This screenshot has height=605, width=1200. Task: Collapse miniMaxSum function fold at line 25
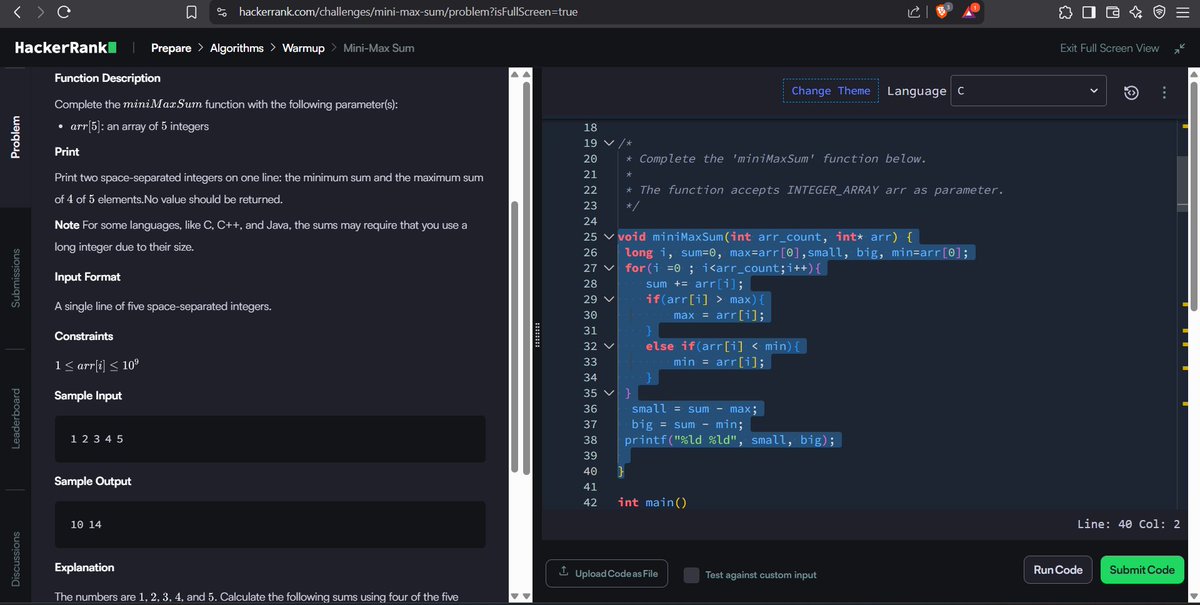(609, 237)
